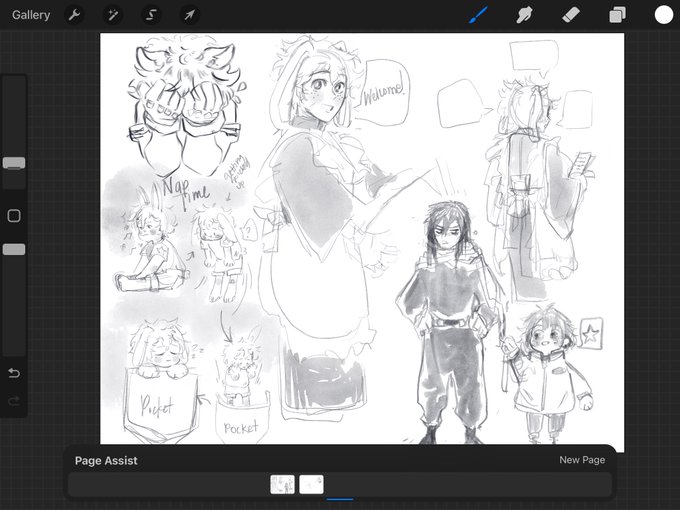Create a New Page in Page Assist

[582, 460]
